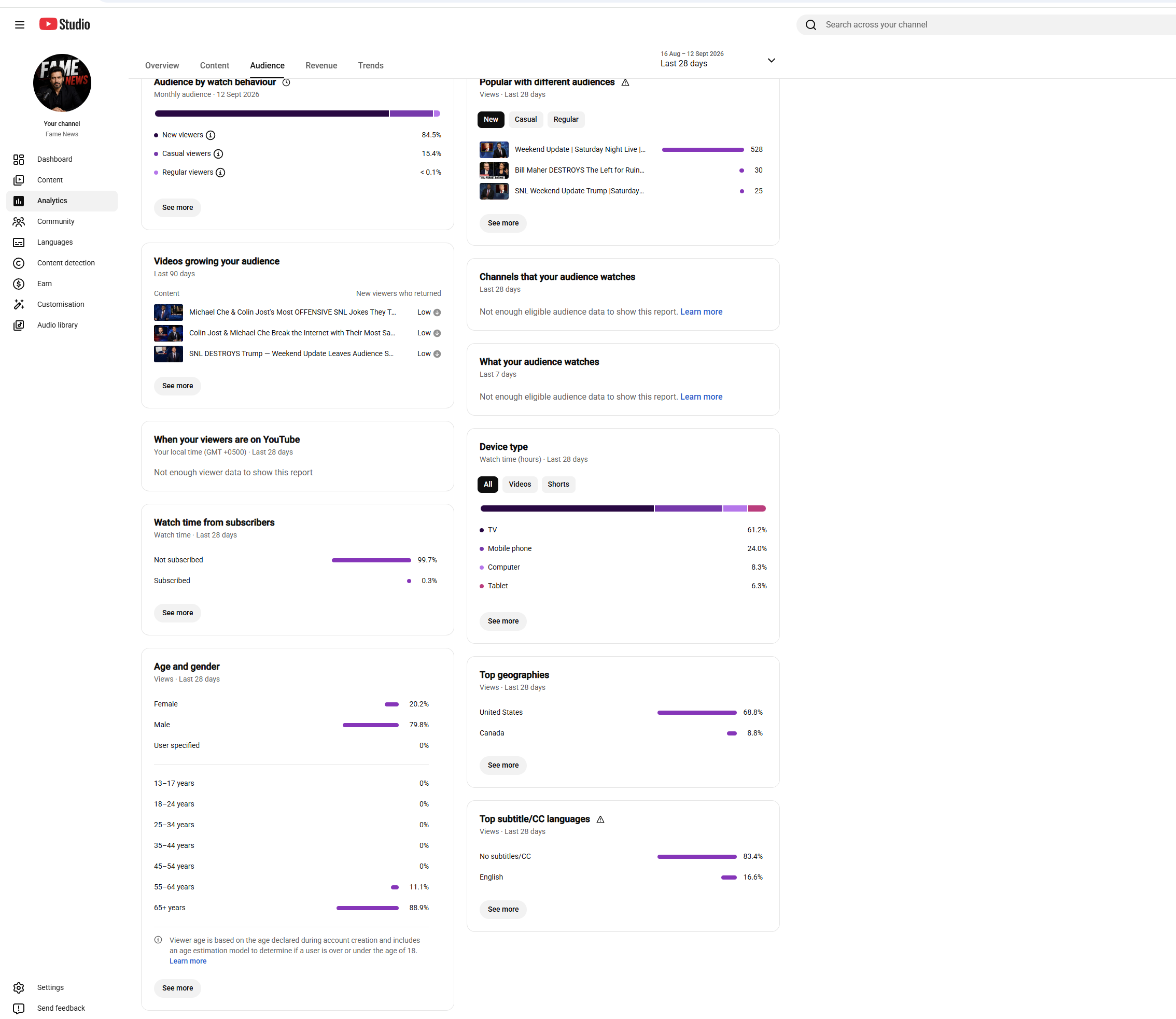Click the search magnifier icon

coord(811,25)
